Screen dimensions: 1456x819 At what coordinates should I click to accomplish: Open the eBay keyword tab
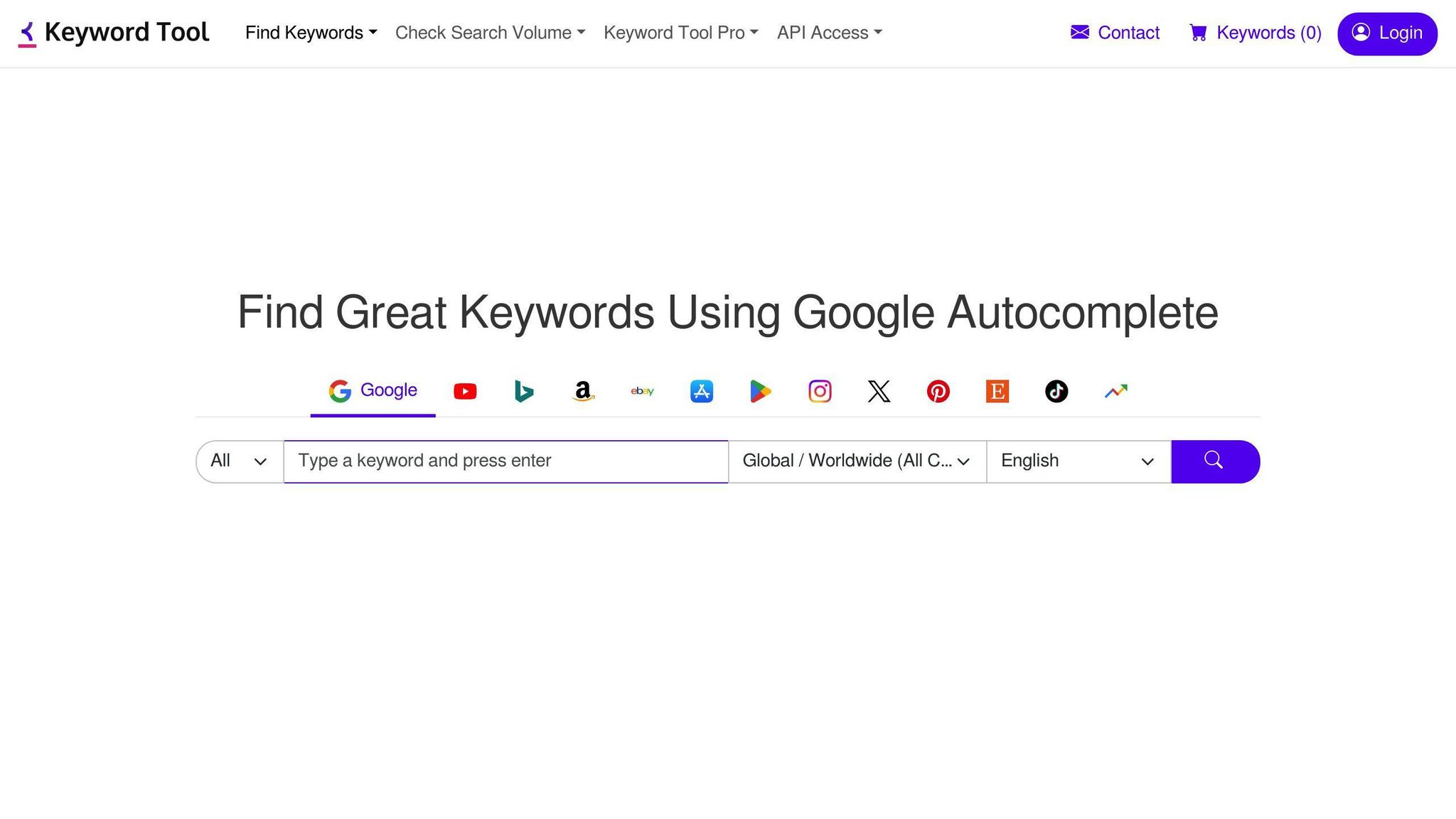tap(642, 391)
